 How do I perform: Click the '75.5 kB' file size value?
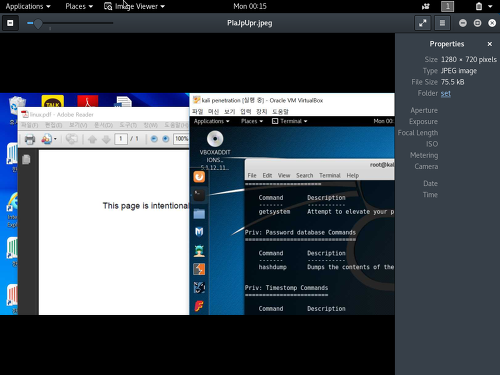click(x=452, y=82)
